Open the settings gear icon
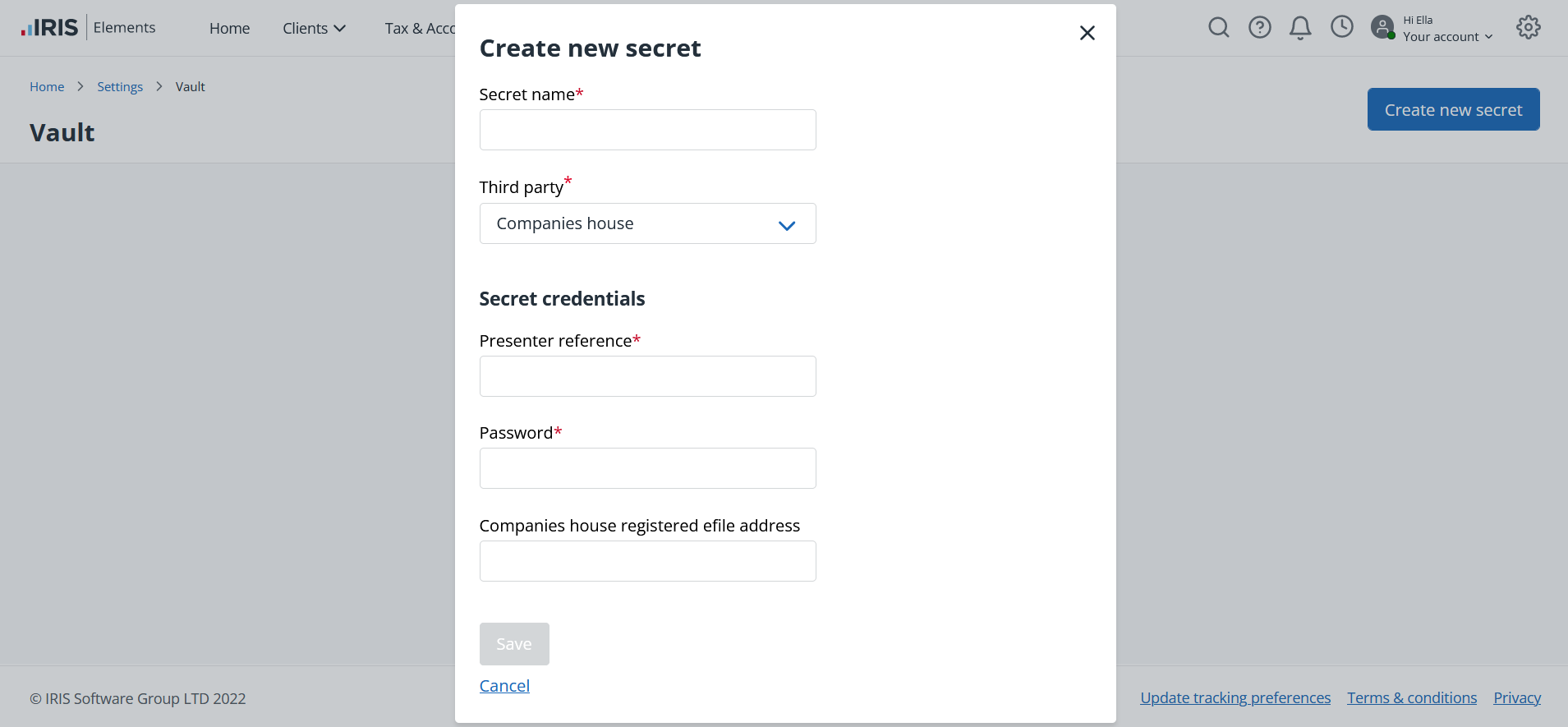The height and width of the screenshot is (727, 1568). tap(1529, 28)
